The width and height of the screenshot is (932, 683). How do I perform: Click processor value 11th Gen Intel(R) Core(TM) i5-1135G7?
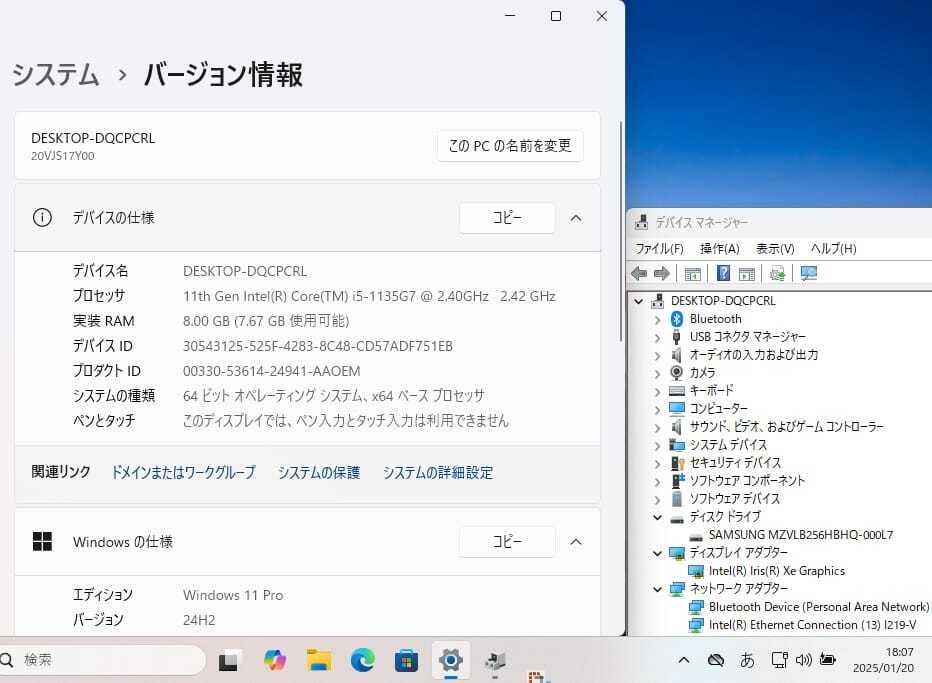(369, 296)
